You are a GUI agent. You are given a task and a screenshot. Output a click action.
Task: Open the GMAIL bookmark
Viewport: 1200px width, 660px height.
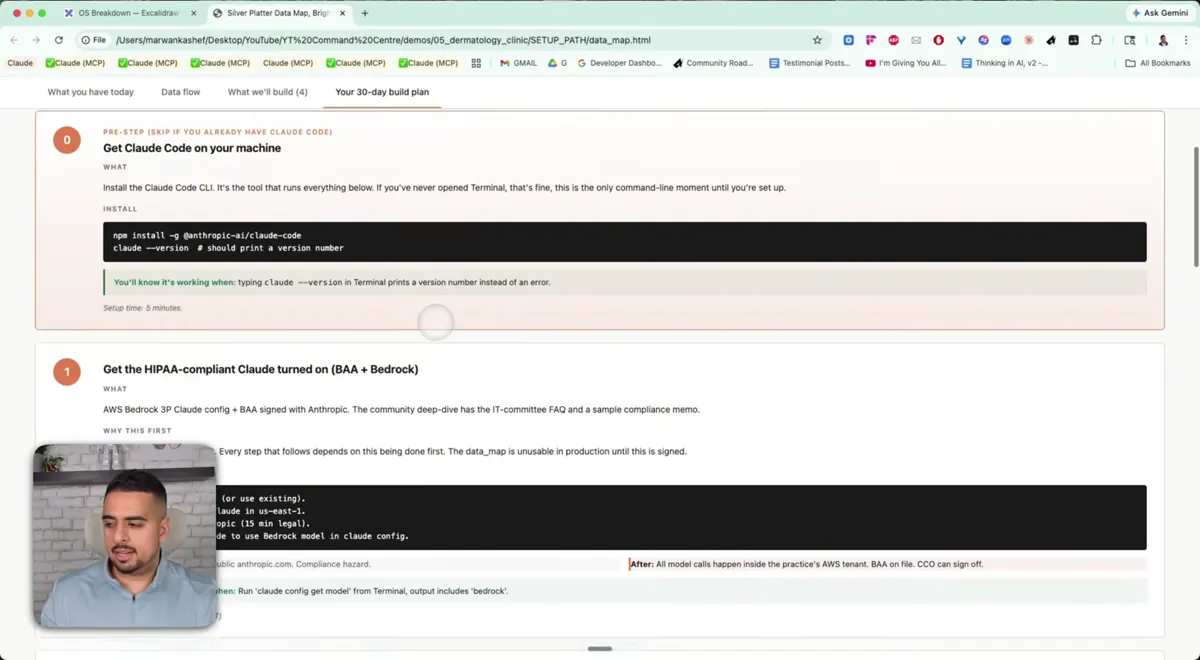518,63
